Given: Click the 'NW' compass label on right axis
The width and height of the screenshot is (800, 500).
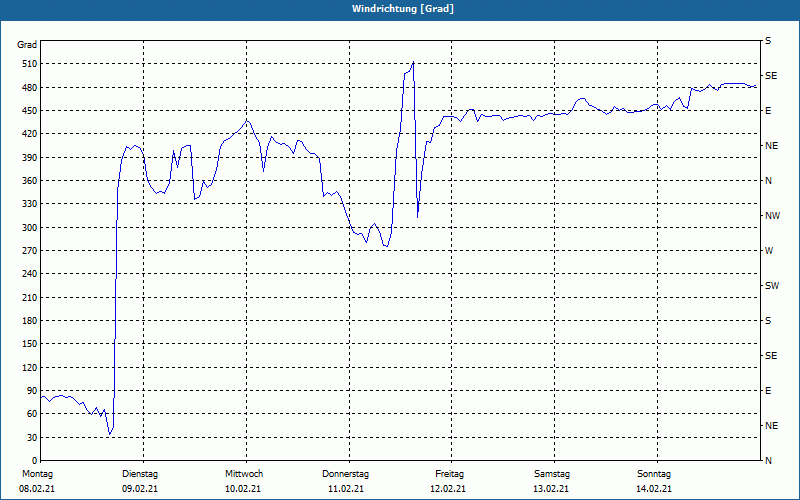Looking at the screenshot, I should [x=772, y=216].
